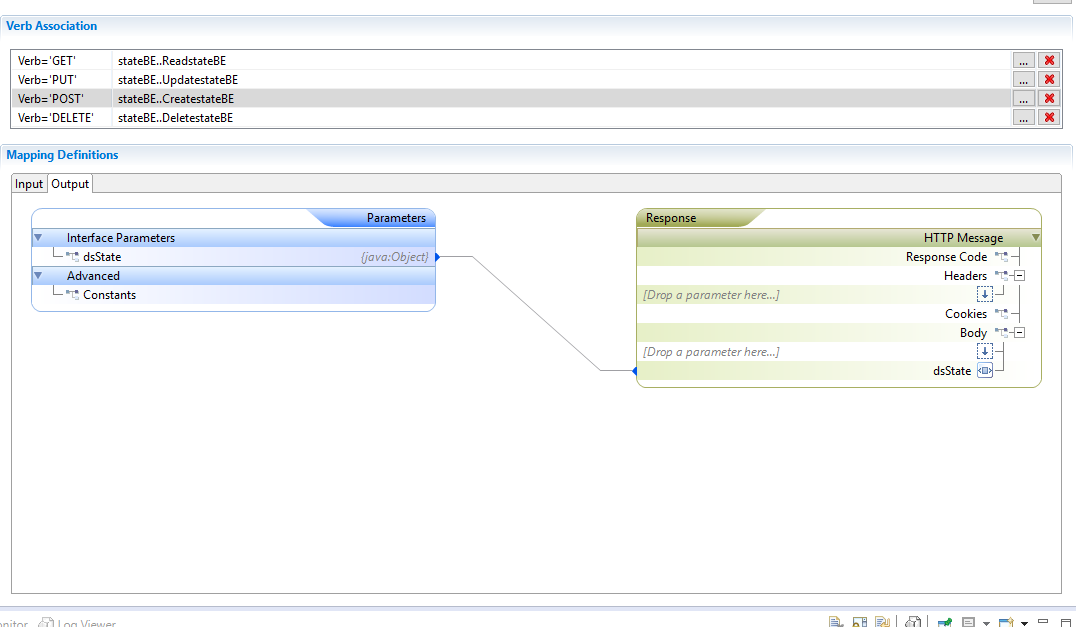Click the dsState element icon in Response
The width and height of the screenshot is (1076, 627).
985,370
